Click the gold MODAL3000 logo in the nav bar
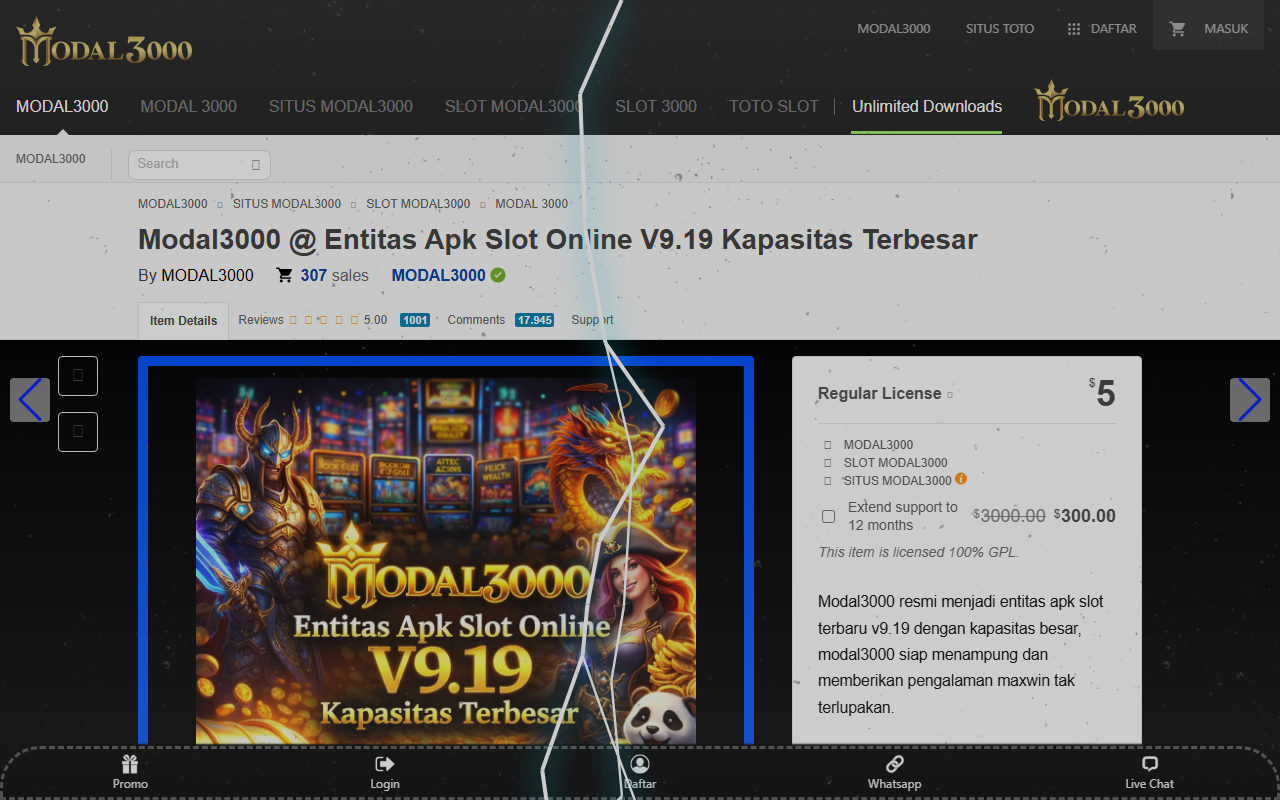The image size is (1280, 800). tap(1109, 103)
